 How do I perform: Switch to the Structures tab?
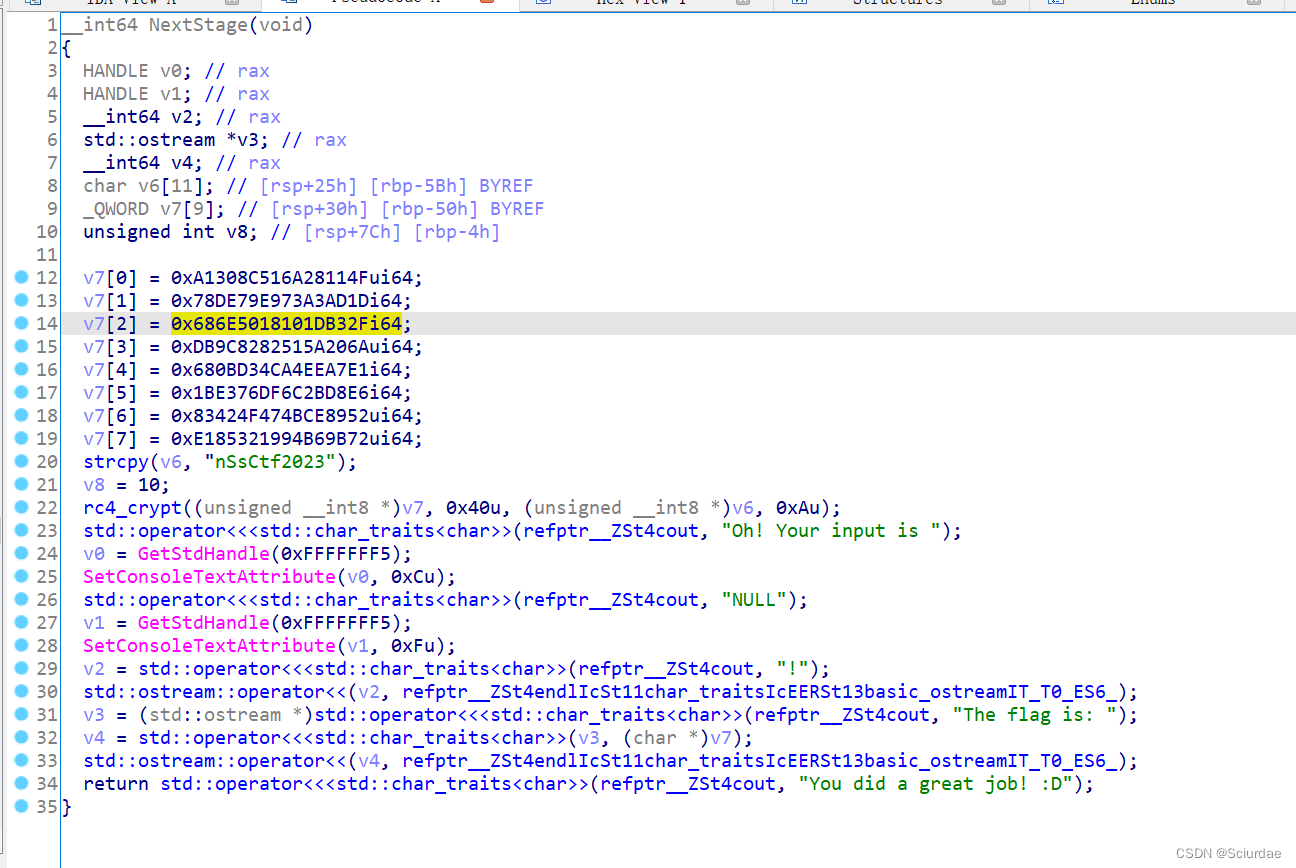900,4
